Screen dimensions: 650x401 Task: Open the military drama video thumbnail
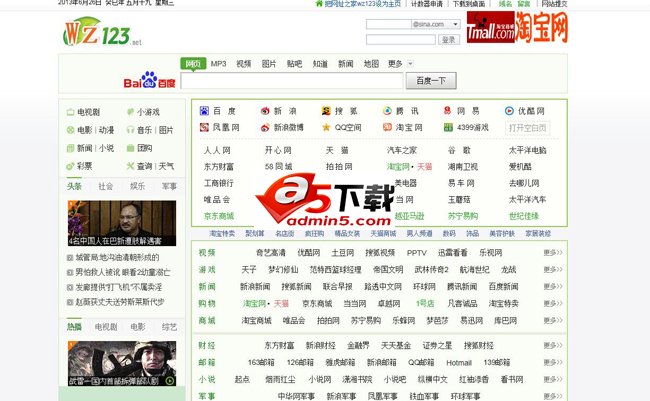click(x=122, y=364)
